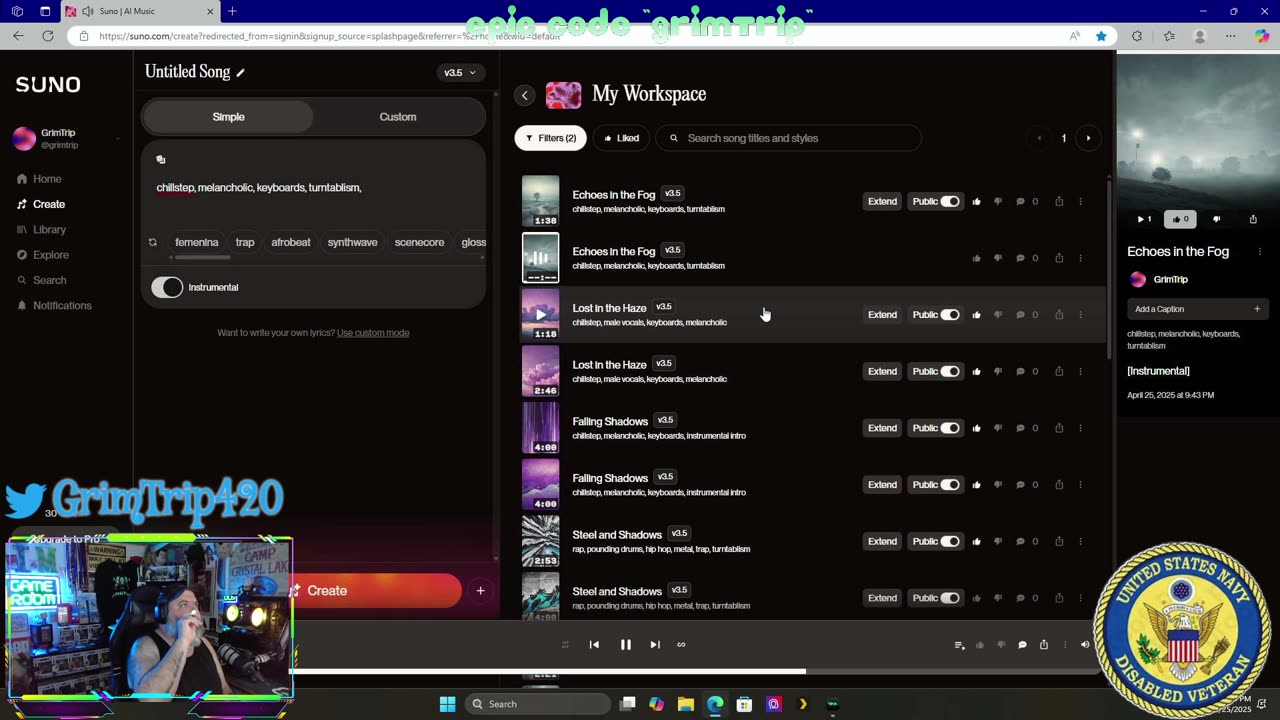Image resolution: width=1280 pixels, height=720 pixels.
Task: Open comments from the bottom player bar
Action: [x=1022, y=645]
